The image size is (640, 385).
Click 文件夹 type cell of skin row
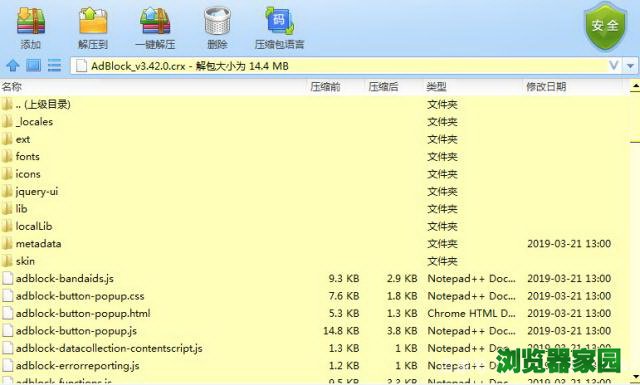[442, 261]
